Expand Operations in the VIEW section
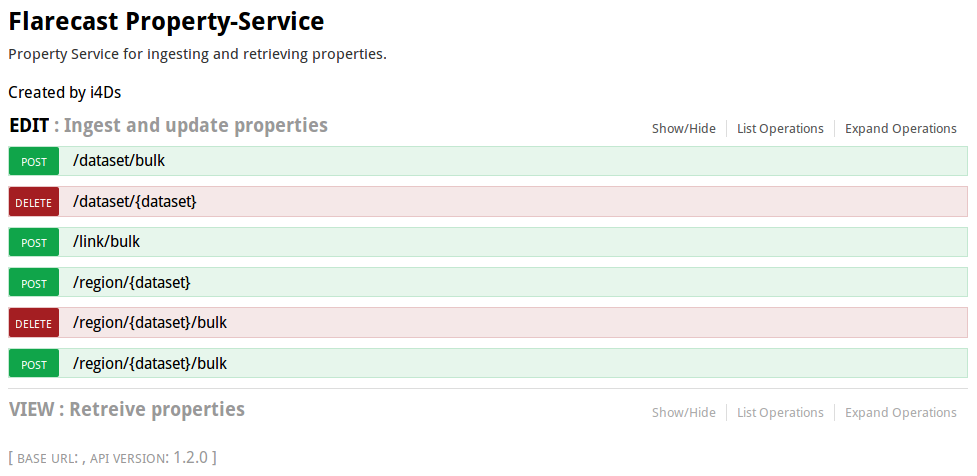The height and width of the screenshot is (476, 977). click(900, 412)
